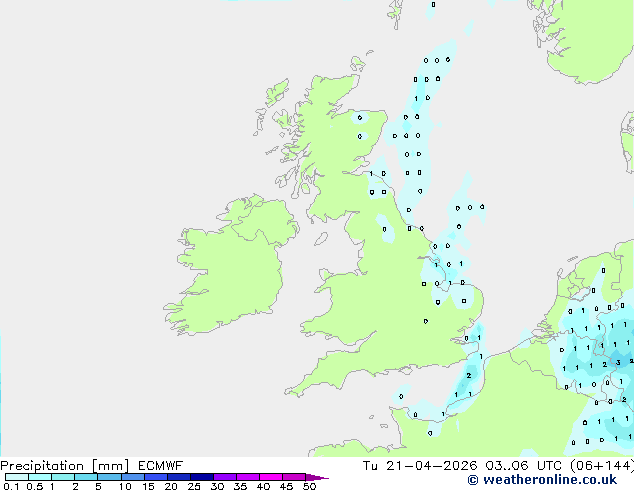Pick the 40–45 mm bright magenta swatch
Screen dimensions: 634x490
(x=271, y=477)
